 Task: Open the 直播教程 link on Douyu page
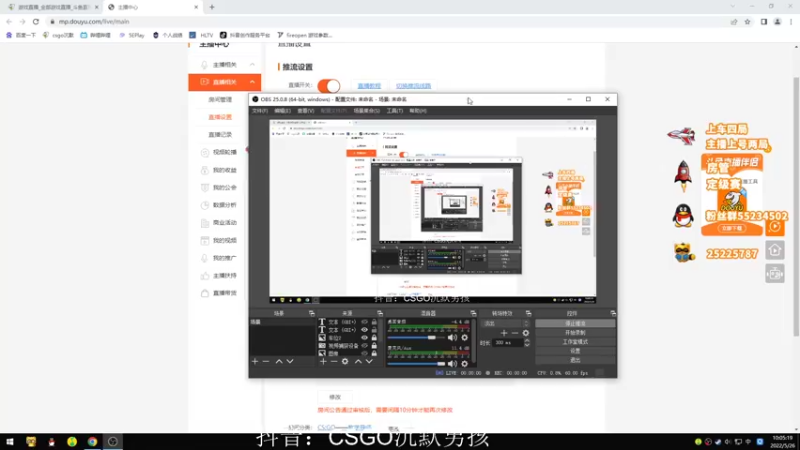click(x=369, y=86)
